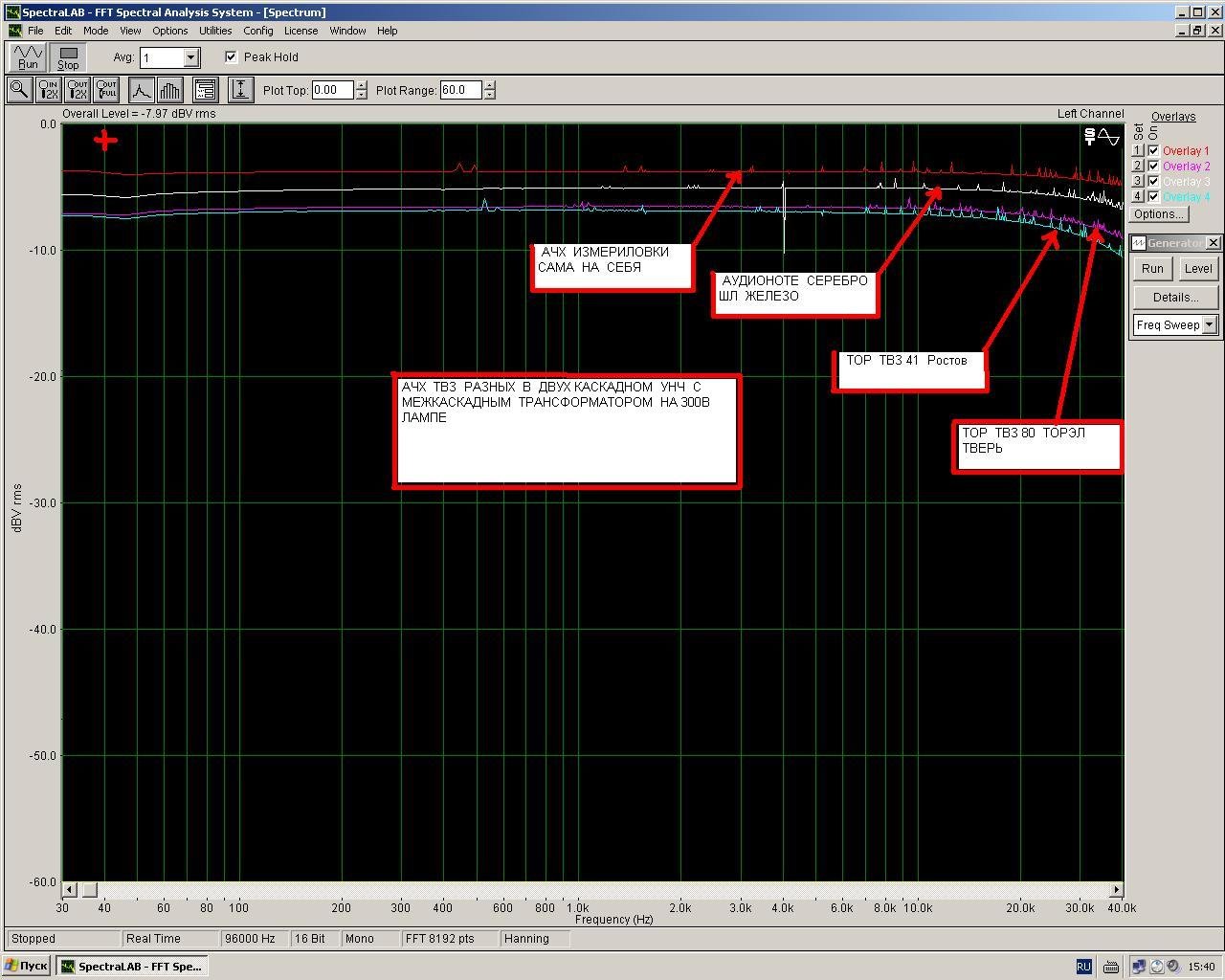Click the Generator Run button
This screenshot has width=1225, height=980.
(1152, 269)
